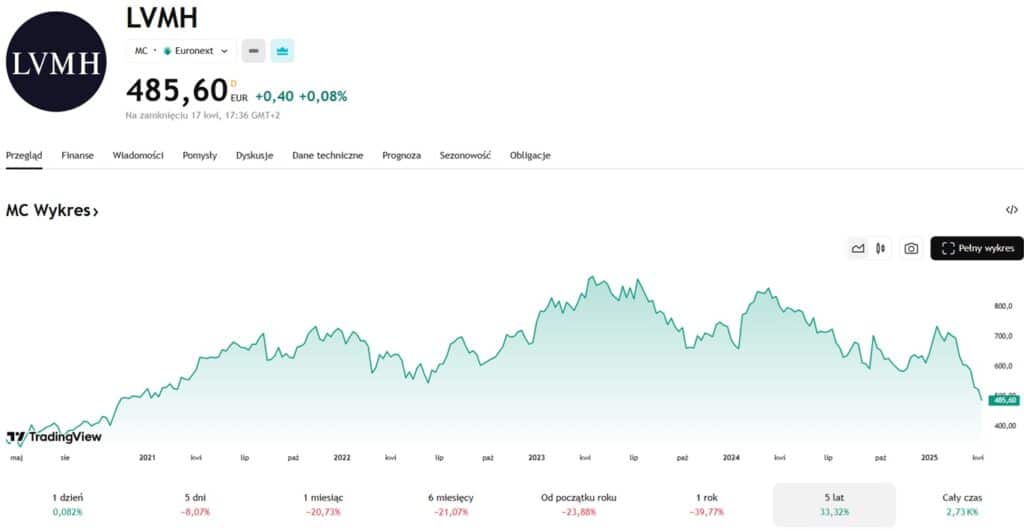
Task: Click the LVMH company logo
Action: pos(56,62)
